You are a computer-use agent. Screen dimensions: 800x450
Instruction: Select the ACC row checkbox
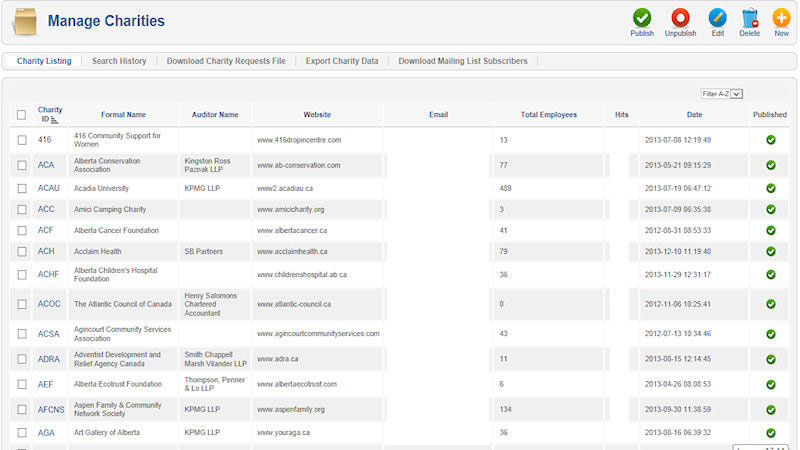click(22, 209)
